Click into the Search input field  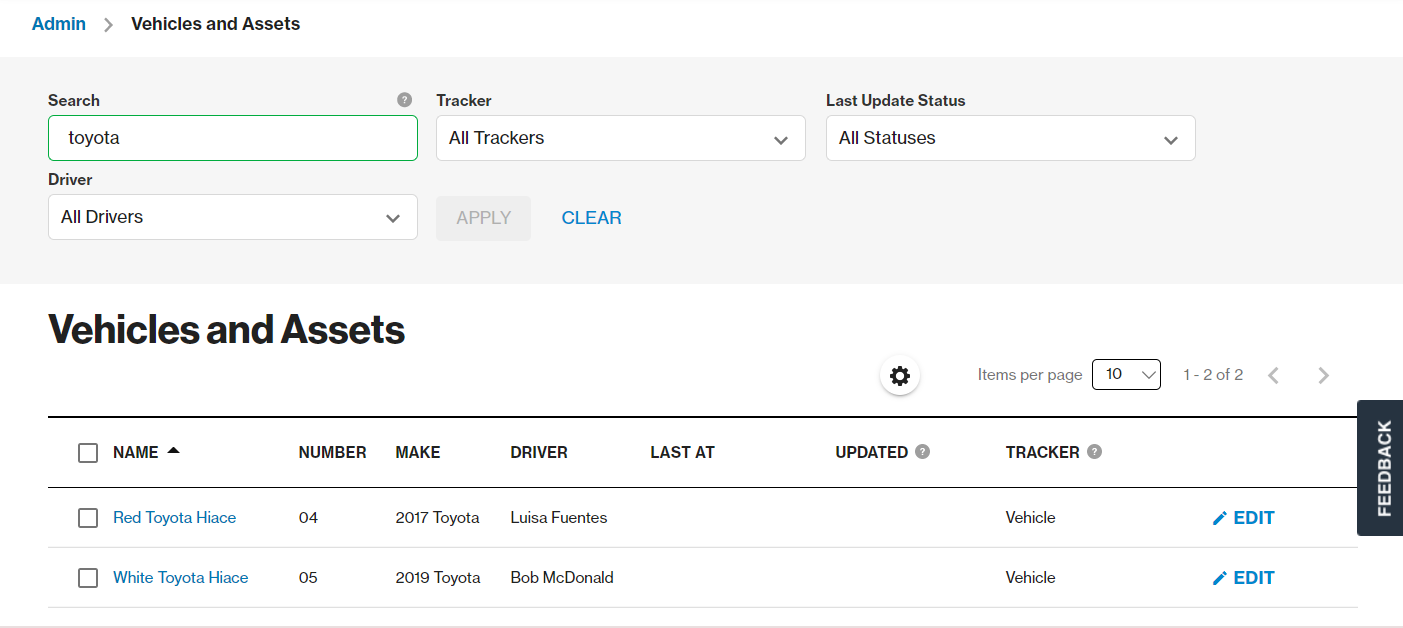pos(233,138)
